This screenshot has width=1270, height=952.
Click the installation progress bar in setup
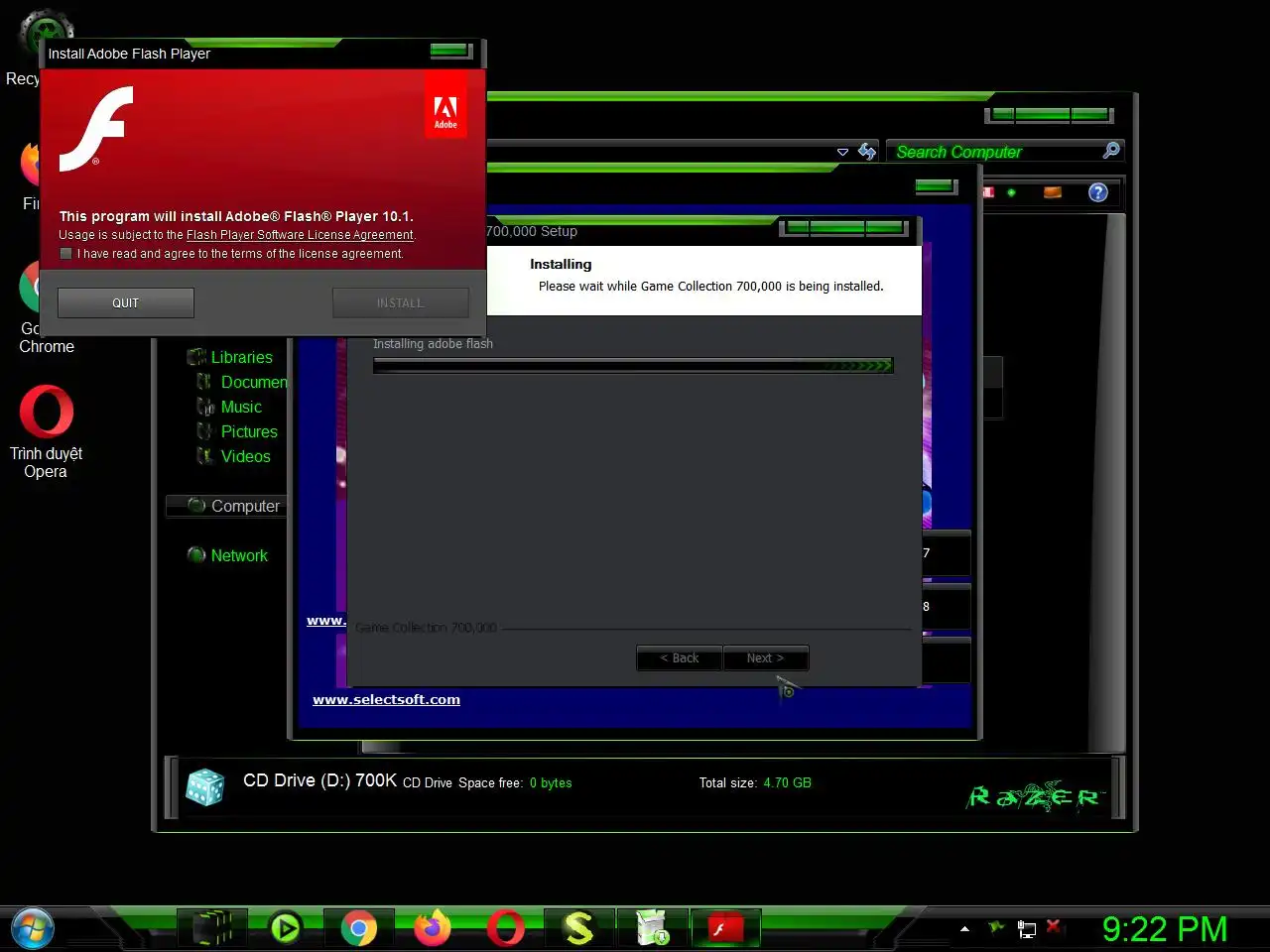633,365
